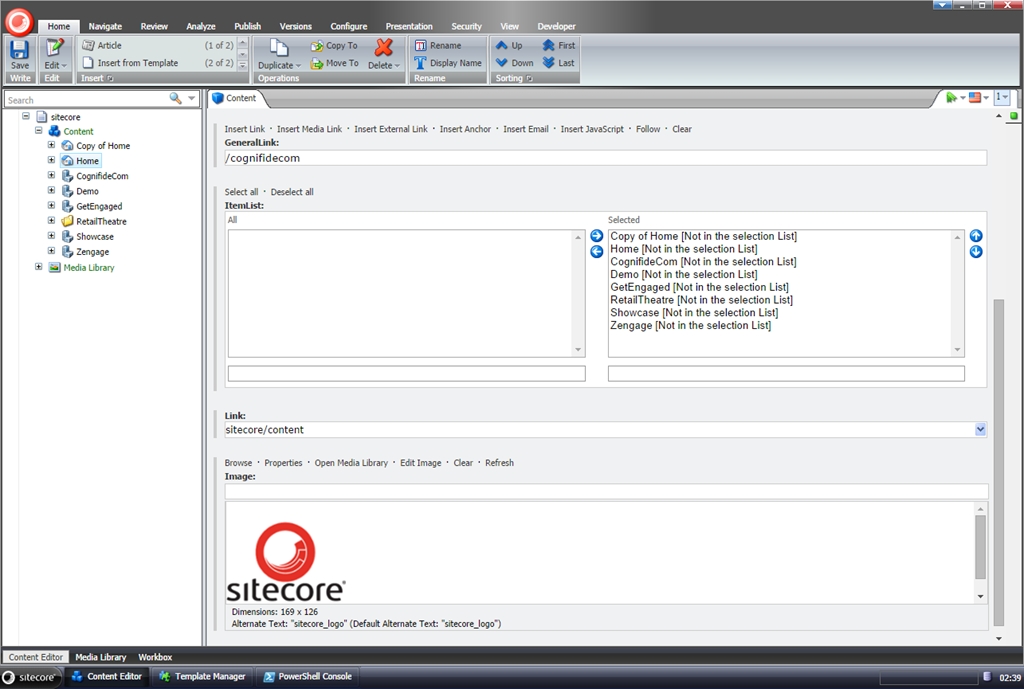Open the Review ribbon tab
Screen dimensions: 1024x689
154,26
